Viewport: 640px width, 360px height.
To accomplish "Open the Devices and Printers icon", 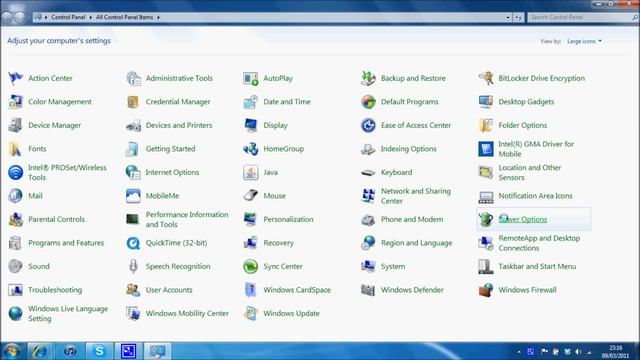I will (x=133, y=125).
